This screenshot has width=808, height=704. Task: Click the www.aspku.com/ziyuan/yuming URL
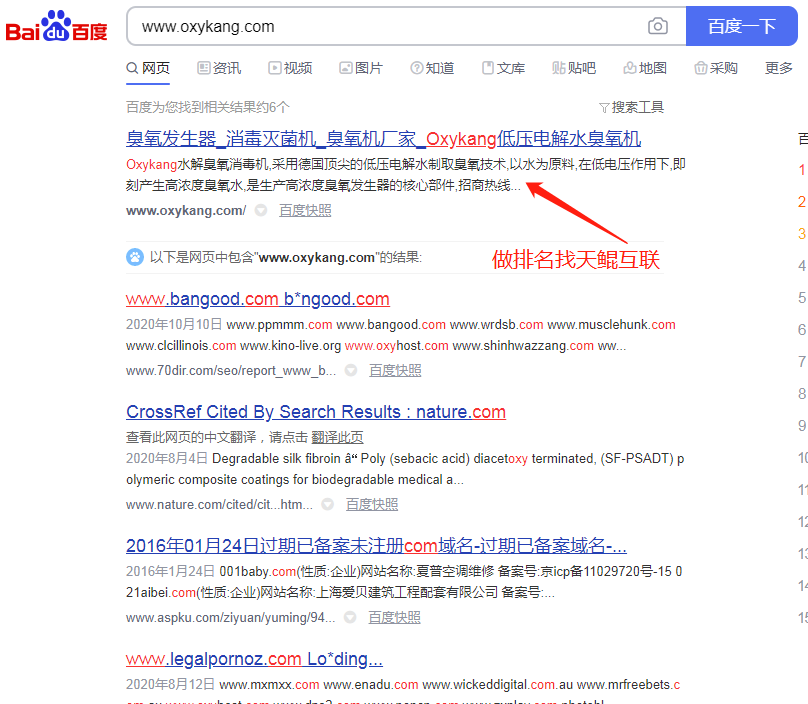[231, 617]
